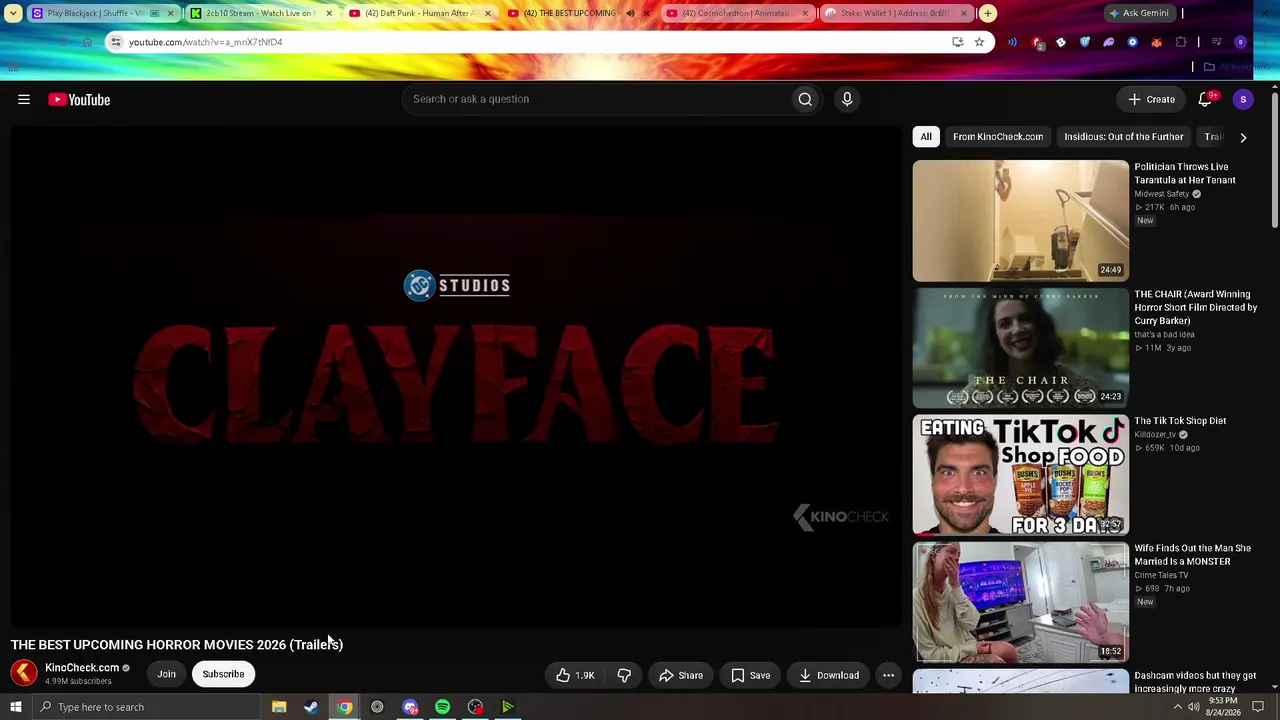This screenshot has width=1280, height=720.
Task: Click the search magnifier button
Action: pos(805,99)
